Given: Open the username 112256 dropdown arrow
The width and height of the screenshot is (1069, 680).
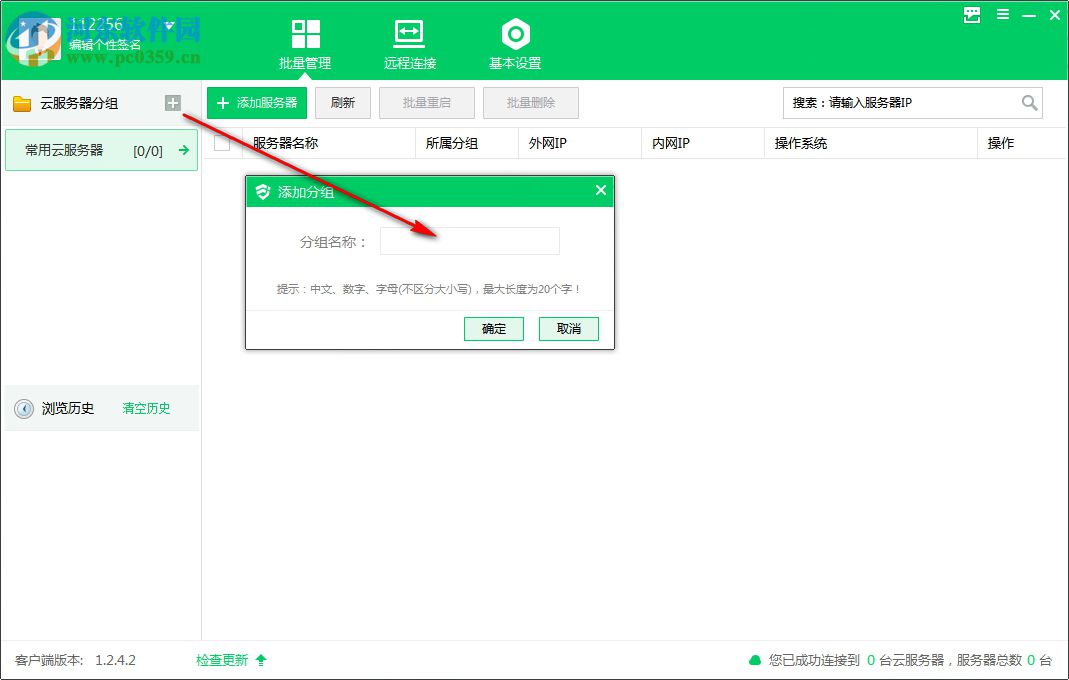Looking at the screenshot, I should [x=168, y=22].
